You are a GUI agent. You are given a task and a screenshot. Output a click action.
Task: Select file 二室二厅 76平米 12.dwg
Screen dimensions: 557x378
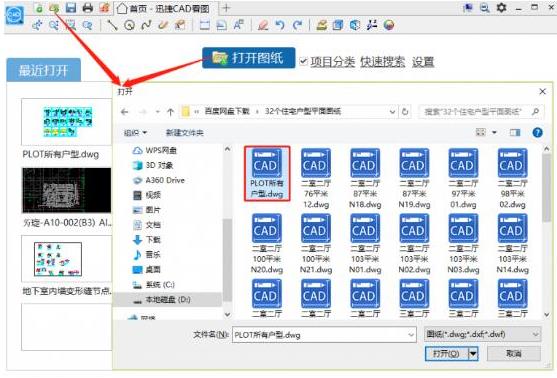point(316,178)
